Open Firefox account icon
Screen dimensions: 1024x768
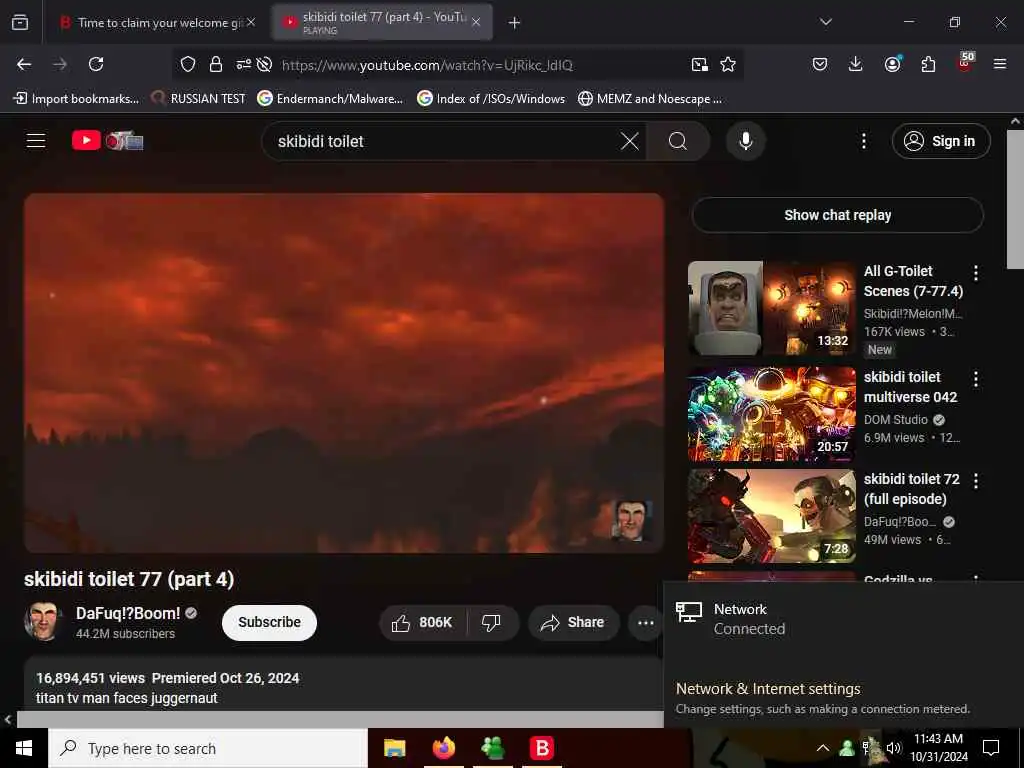tap(892, 64)
